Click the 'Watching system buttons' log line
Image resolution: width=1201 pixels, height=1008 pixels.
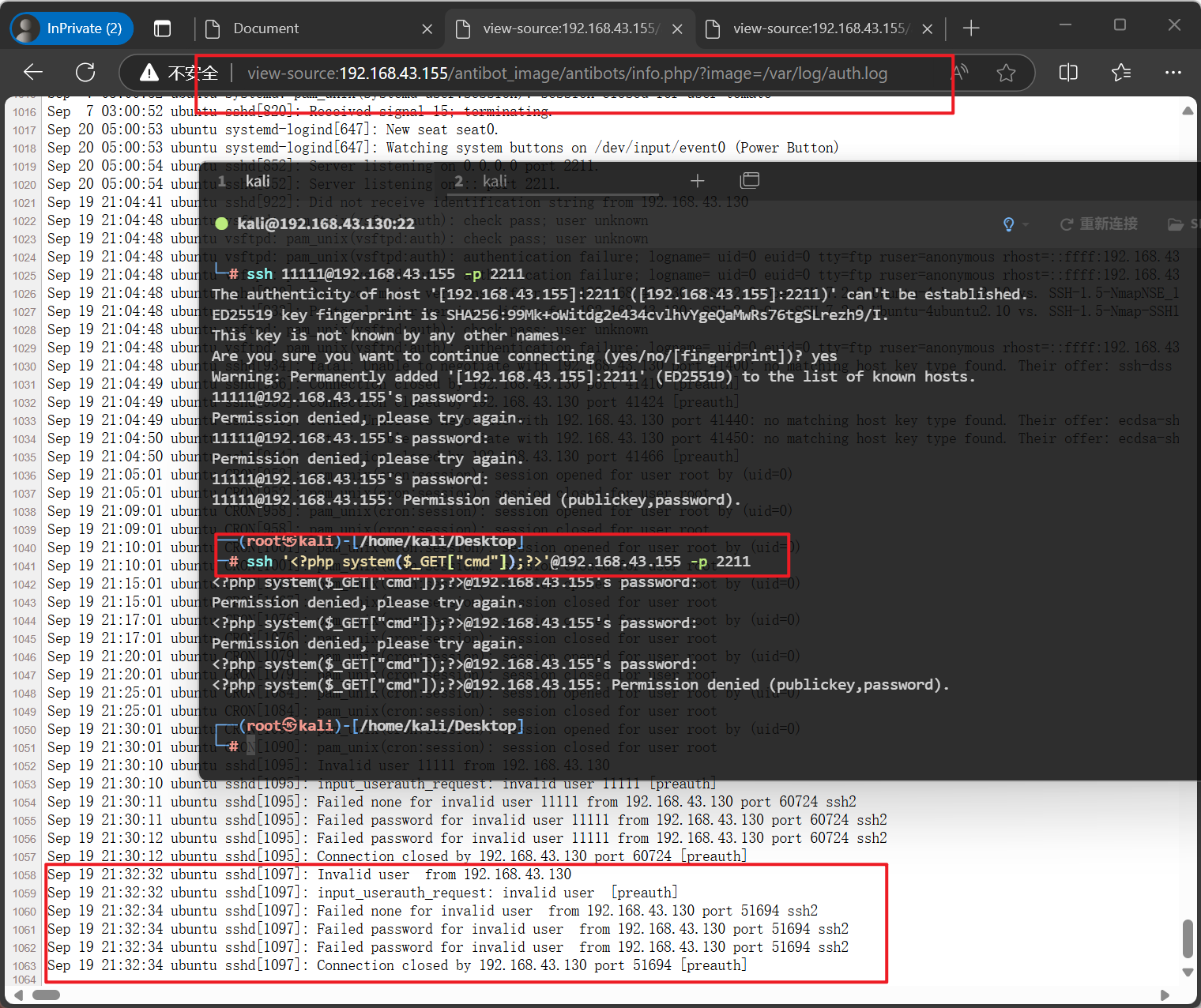click(443, 148)
